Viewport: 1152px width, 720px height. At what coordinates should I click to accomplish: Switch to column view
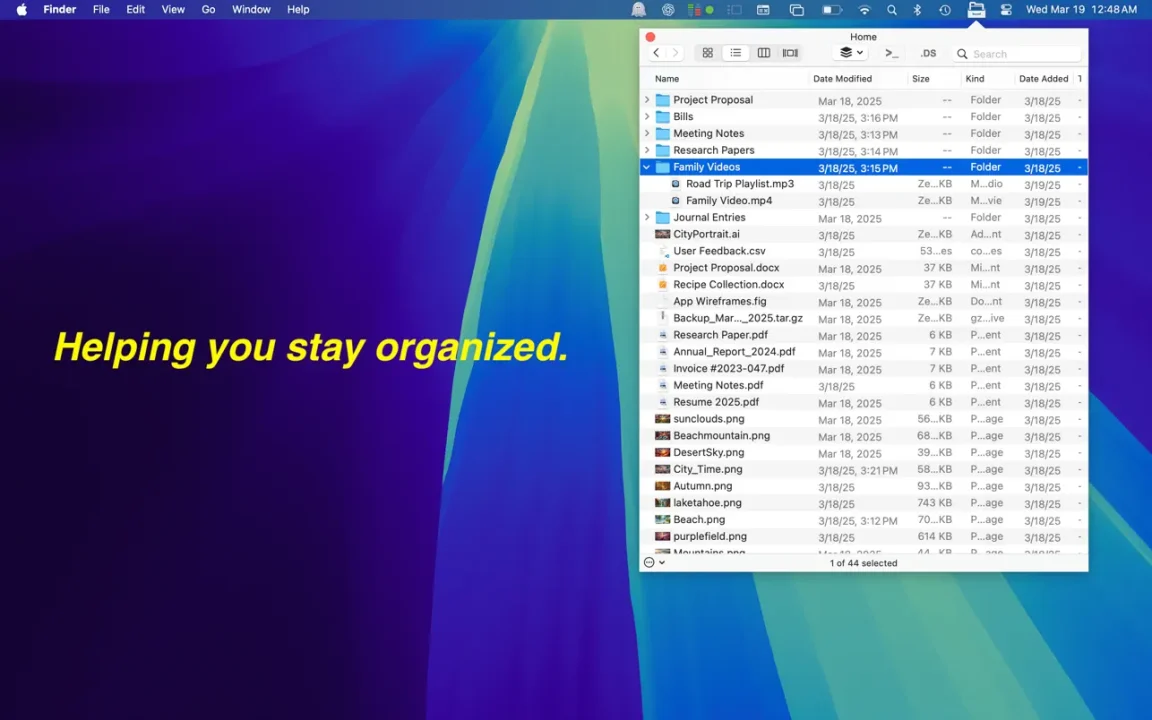[x=763, y=53]
